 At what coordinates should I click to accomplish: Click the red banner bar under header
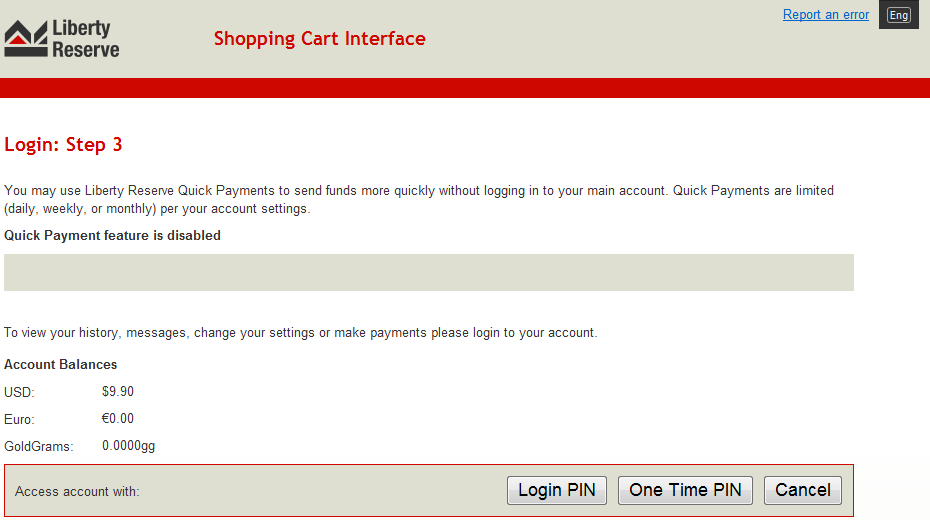click(x=465, y=88)
